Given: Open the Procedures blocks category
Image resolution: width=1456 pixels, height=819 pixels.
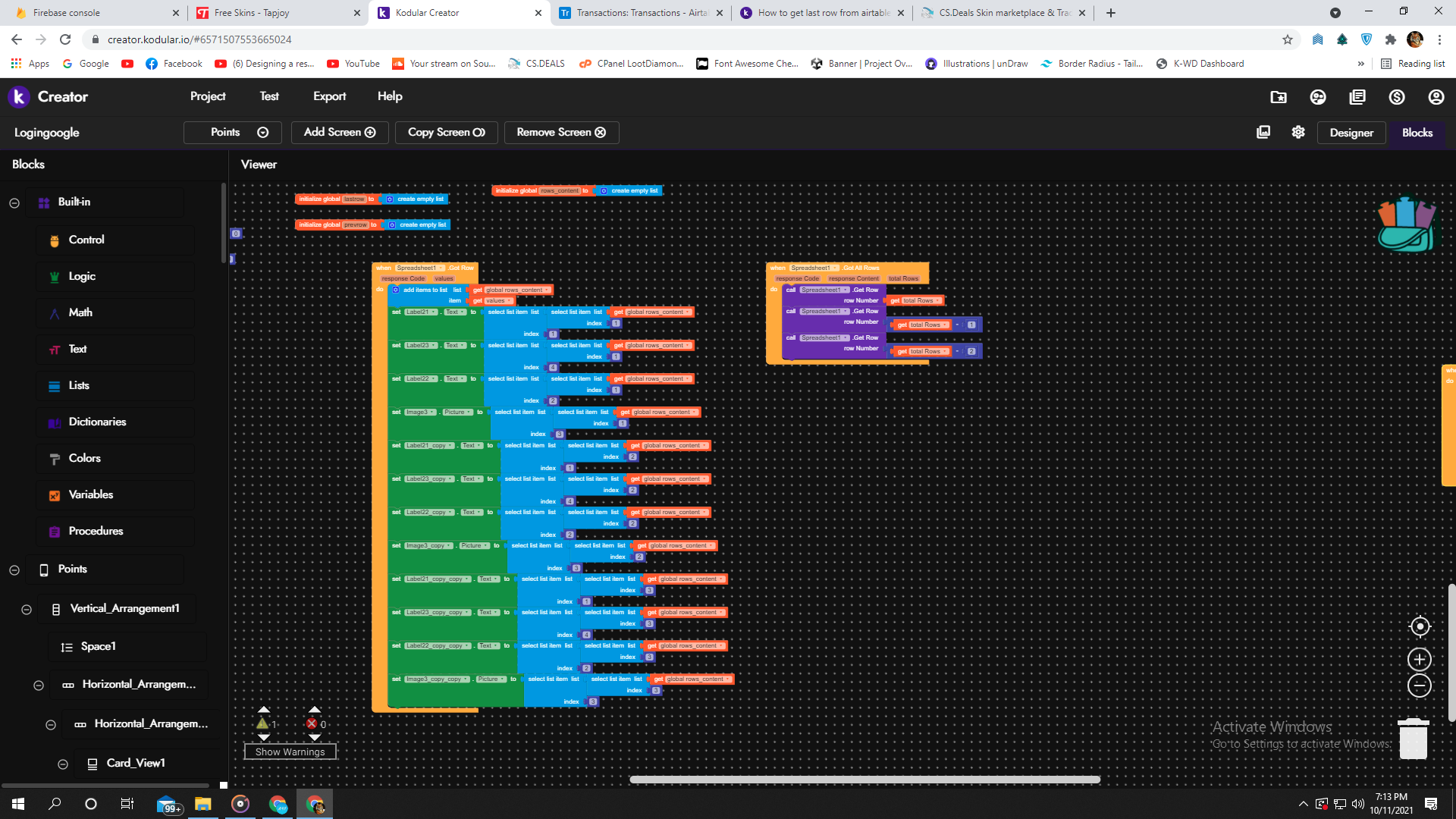Looking at the screenshot, I should (x=96, y=531).
